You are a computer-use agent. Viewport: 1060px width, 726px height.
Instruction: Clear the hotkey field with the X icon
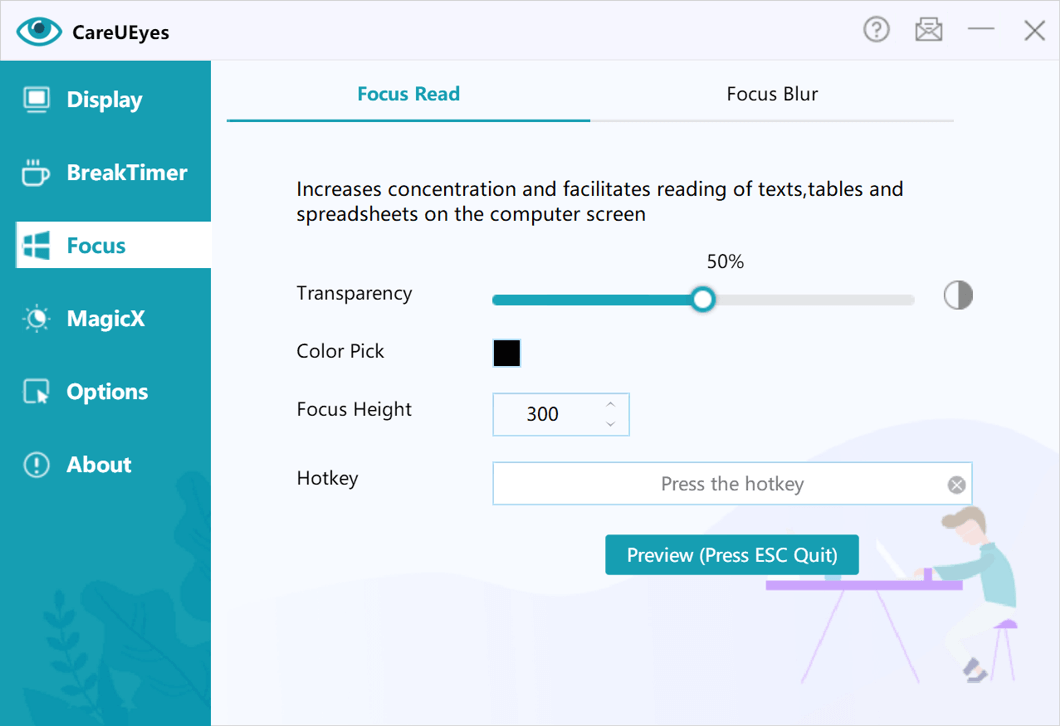point(956,484)
